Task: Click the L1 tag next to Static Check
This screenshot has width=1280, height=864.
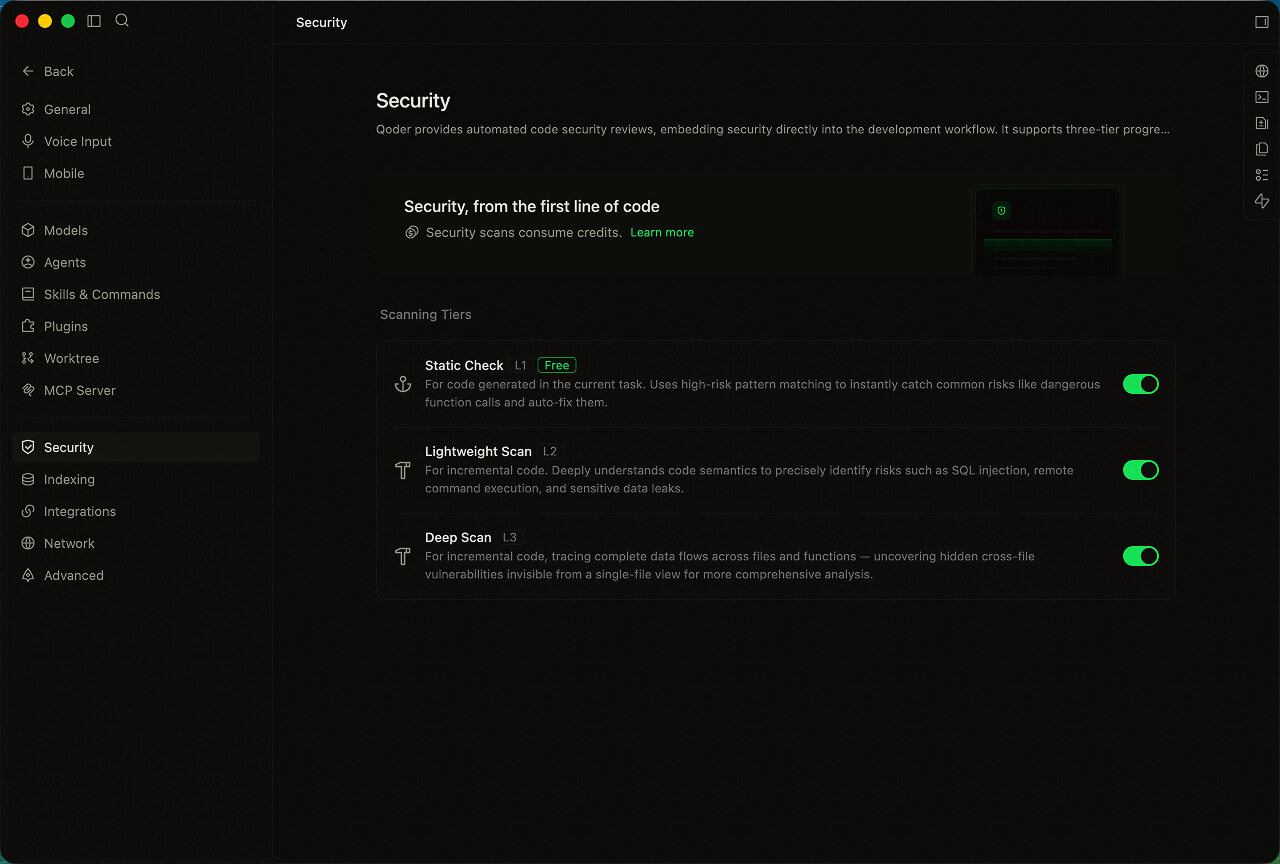Action: [x=520, y=365]
